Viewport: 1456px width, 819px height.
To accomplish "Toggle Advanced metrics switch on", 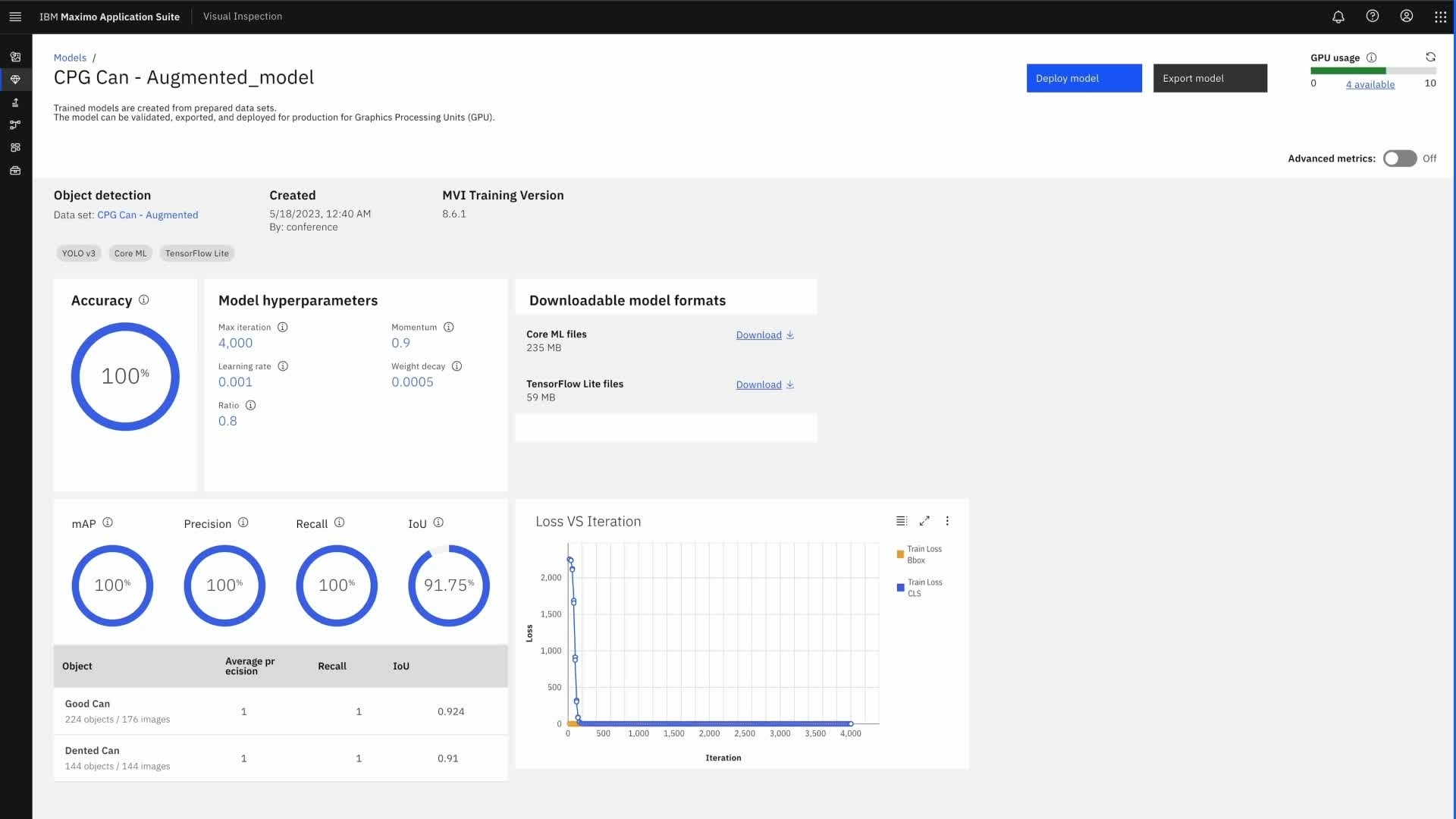I will click(x=1400, y=158).
